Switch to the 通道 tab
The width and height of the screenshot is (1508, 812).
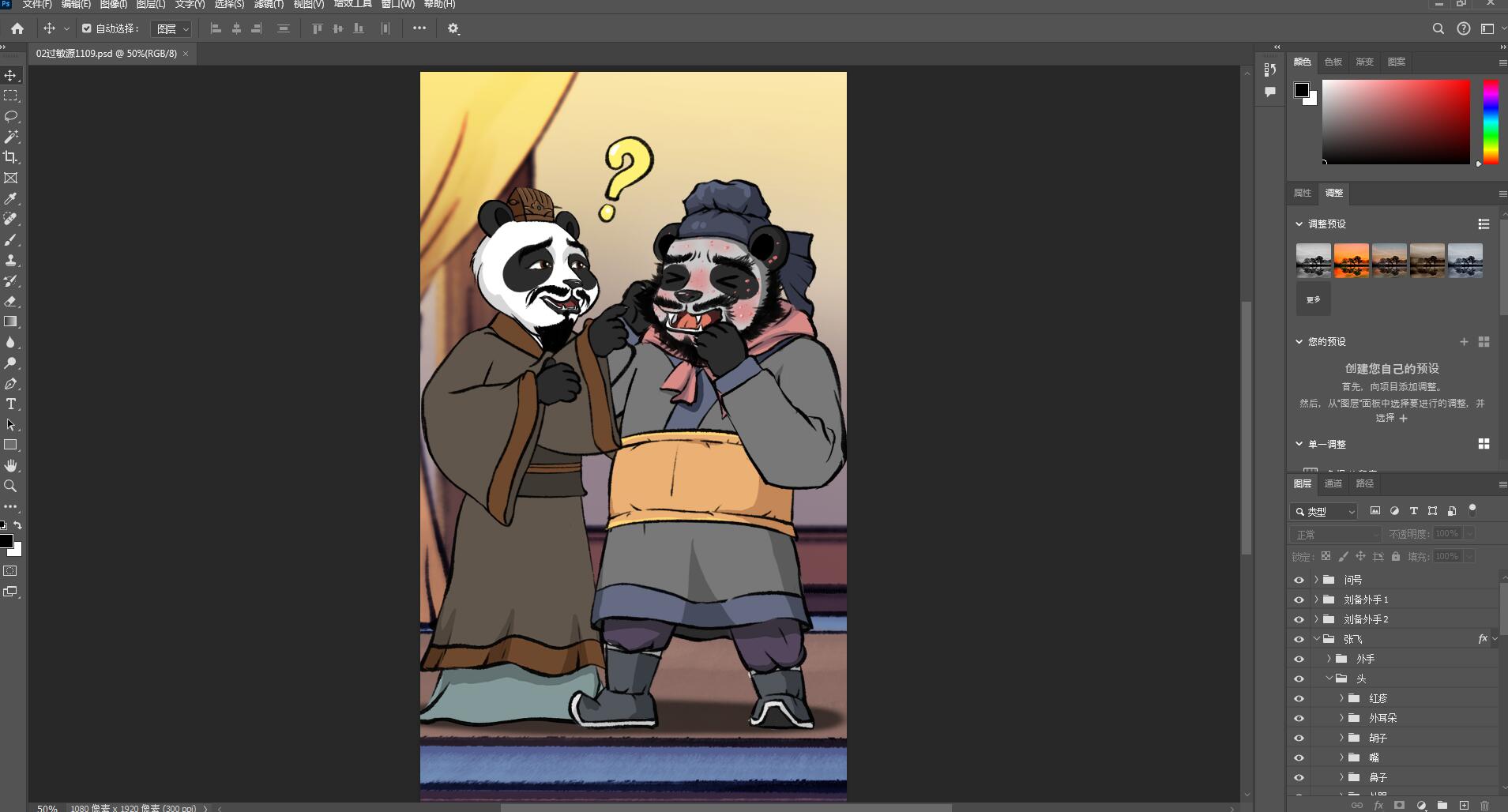[x=1333, y=483]
